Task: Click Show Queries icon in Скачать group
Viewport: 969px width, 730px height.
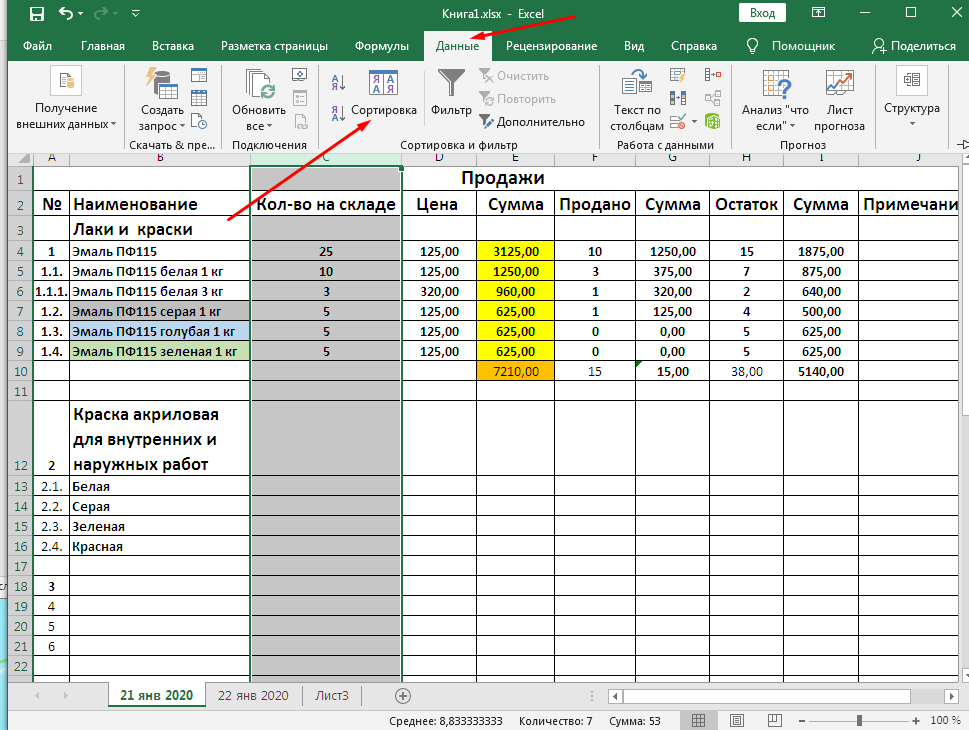Action: coord(199,75)
